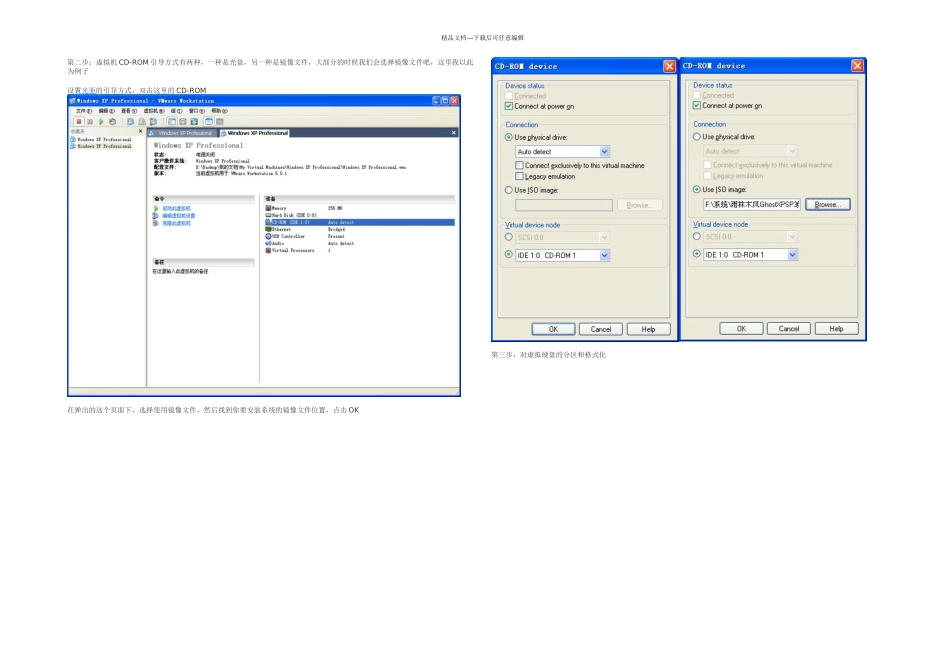The height and width of the screenshot is (672, 950).
Task: Click the Console view toolbar icon
Action: 220,122
